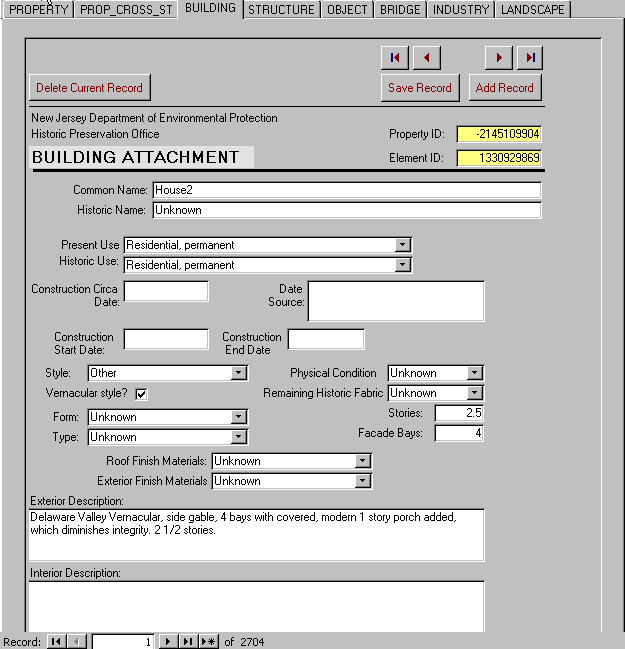Go to first record using top navigation arrow

[394, 58]
